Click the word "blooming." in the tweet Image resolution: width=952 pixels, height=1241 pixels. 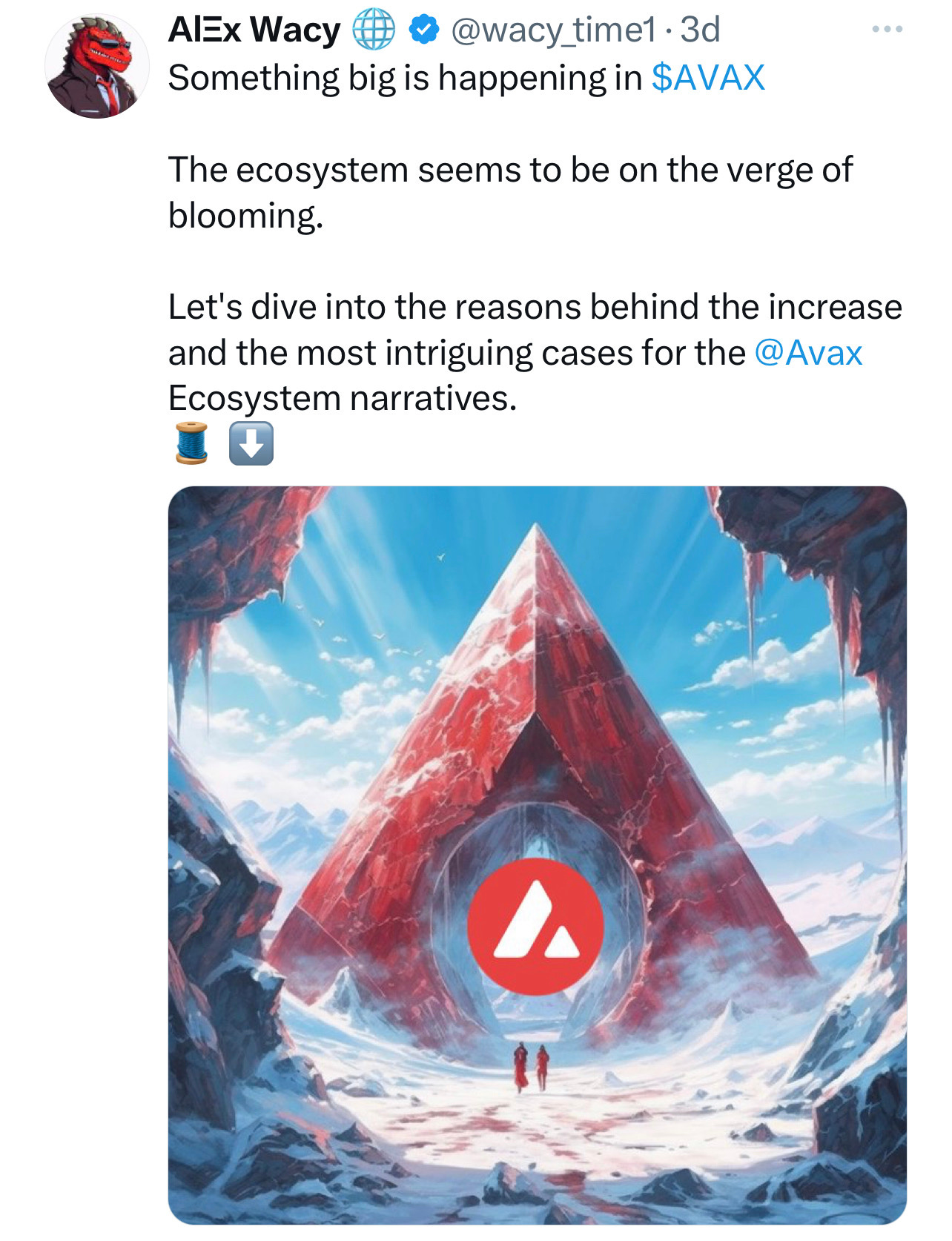coord(246,216)
